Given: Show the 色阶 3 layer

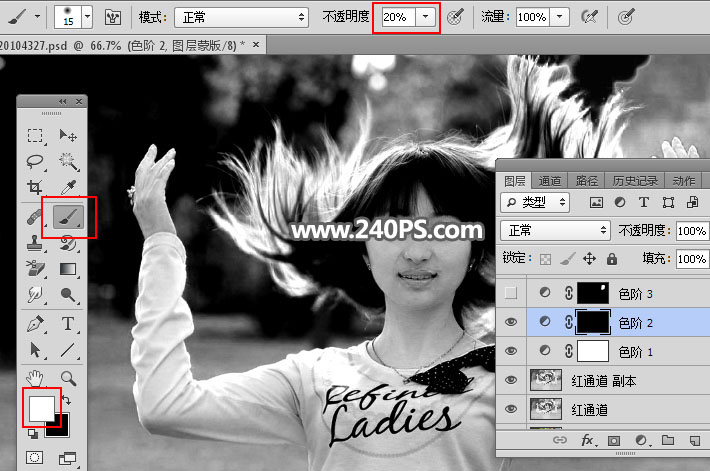Looking at the screenshot, I should pos(512,292).
